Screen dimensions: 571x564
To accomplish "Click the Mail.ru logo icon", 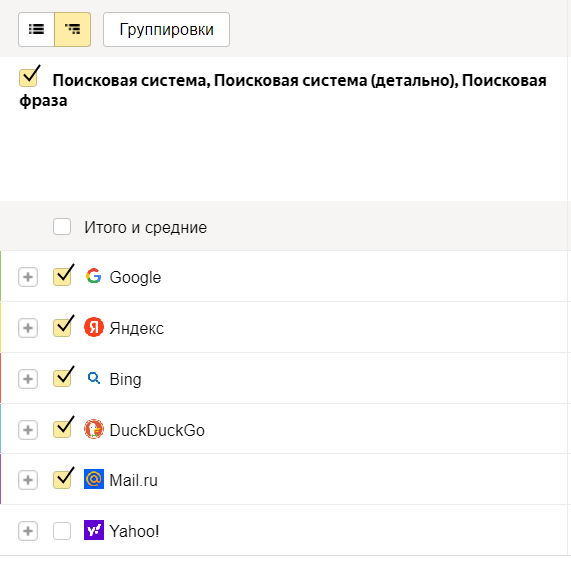I will (x=94, y=479).
